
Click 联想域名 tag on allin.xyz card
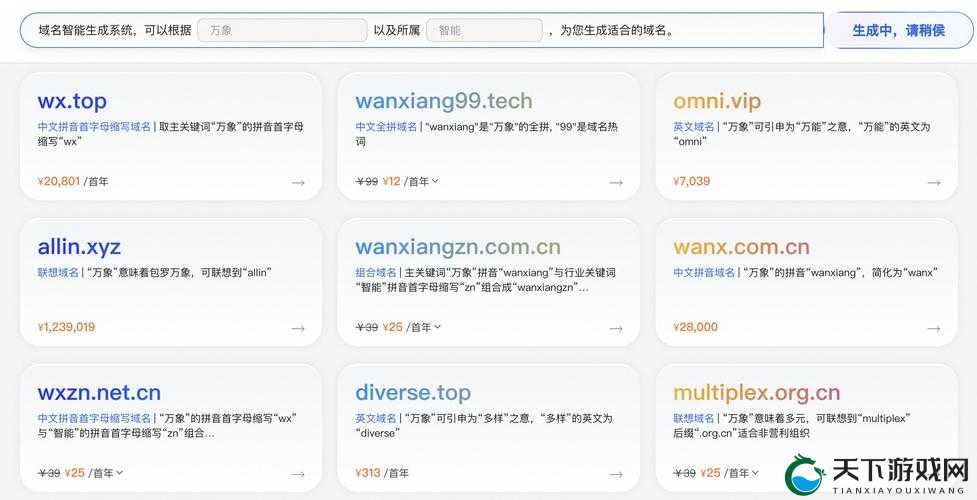pos(58,272)
